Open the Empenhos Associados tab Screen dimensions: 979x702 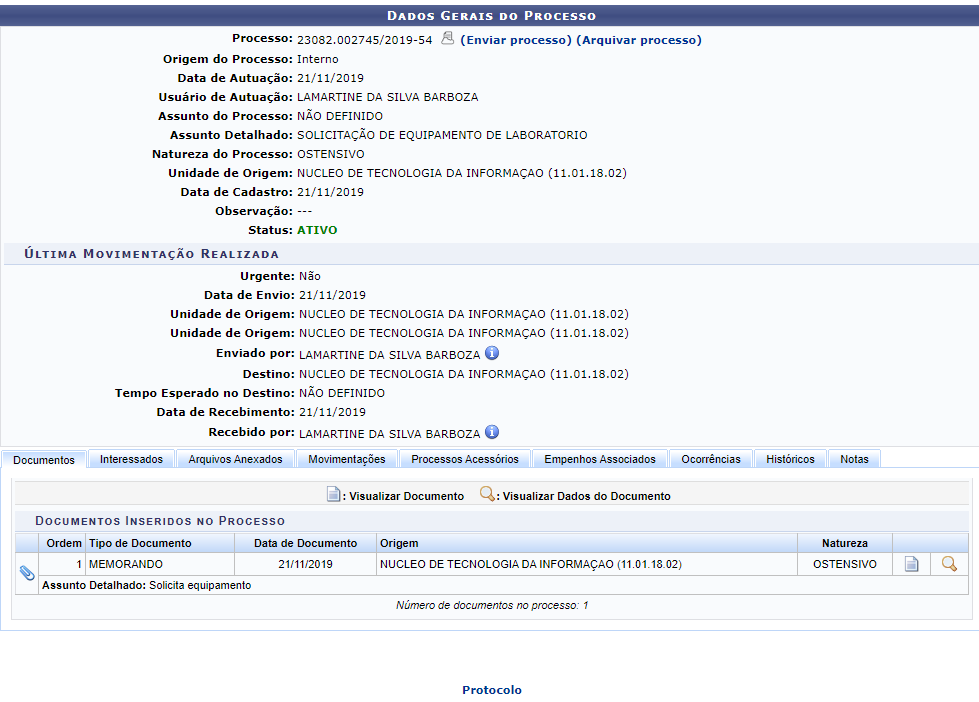[599, 459]
